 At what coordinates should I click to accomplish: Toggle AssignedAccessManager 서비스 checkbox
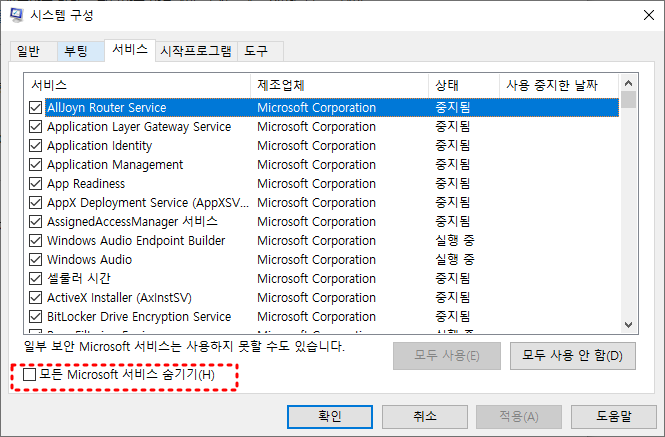(36, 221)
